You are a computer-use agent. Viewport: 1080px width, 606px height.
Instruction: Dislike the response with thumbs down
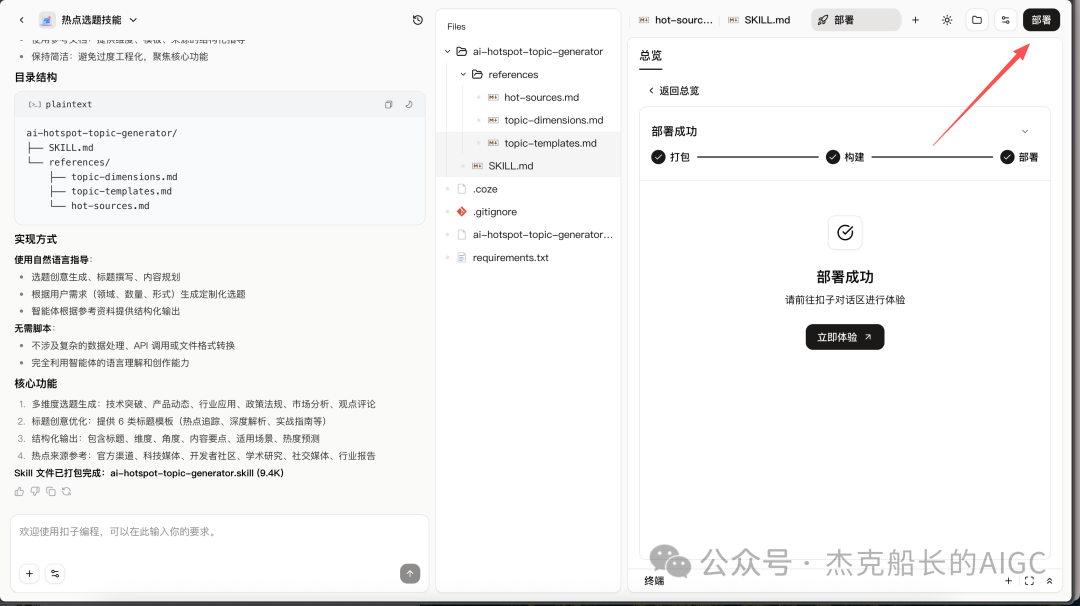click(35, 492)
